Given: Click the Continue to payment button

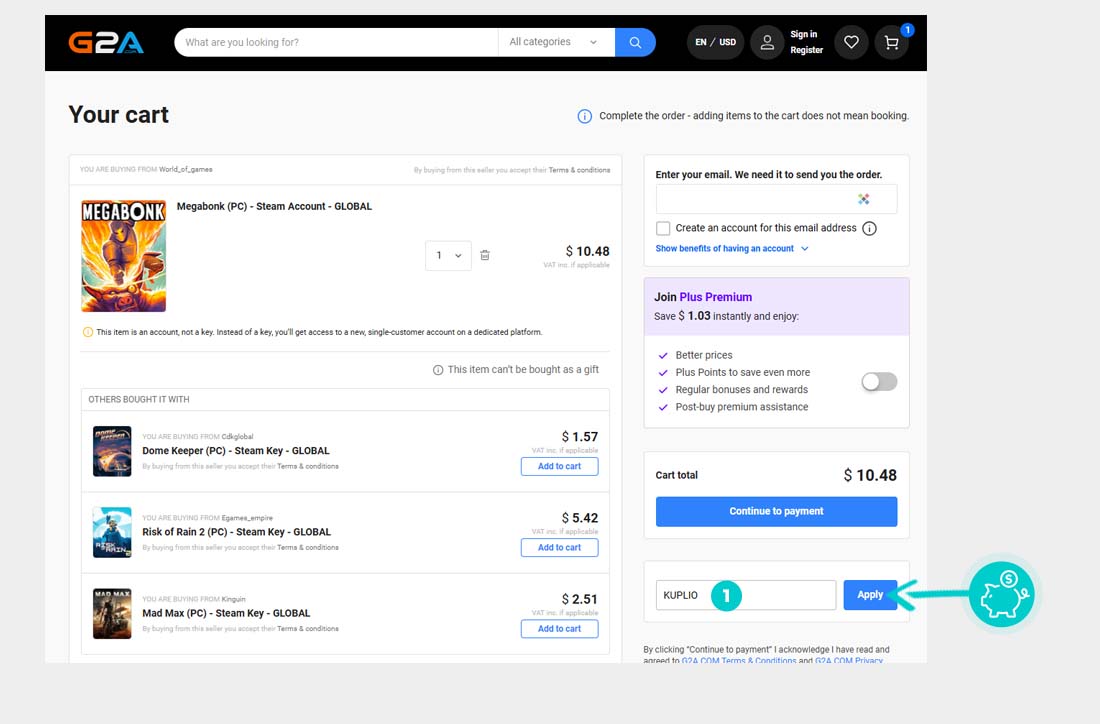Looking at the screenshot, I should click(x=776, y=511).
